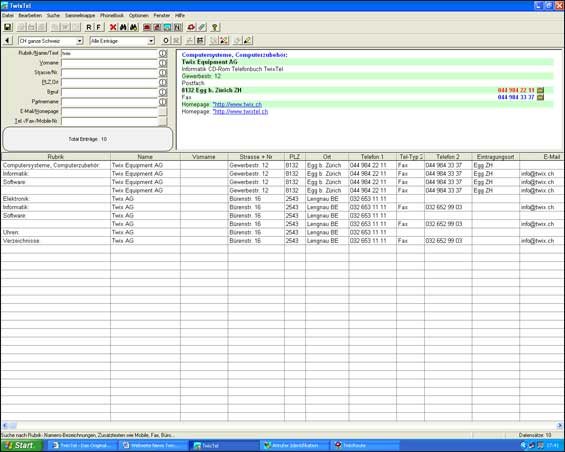Select the Elektronik row for Twix AG
The height and width of the screenshot is (452, 565).
[282, 199]
